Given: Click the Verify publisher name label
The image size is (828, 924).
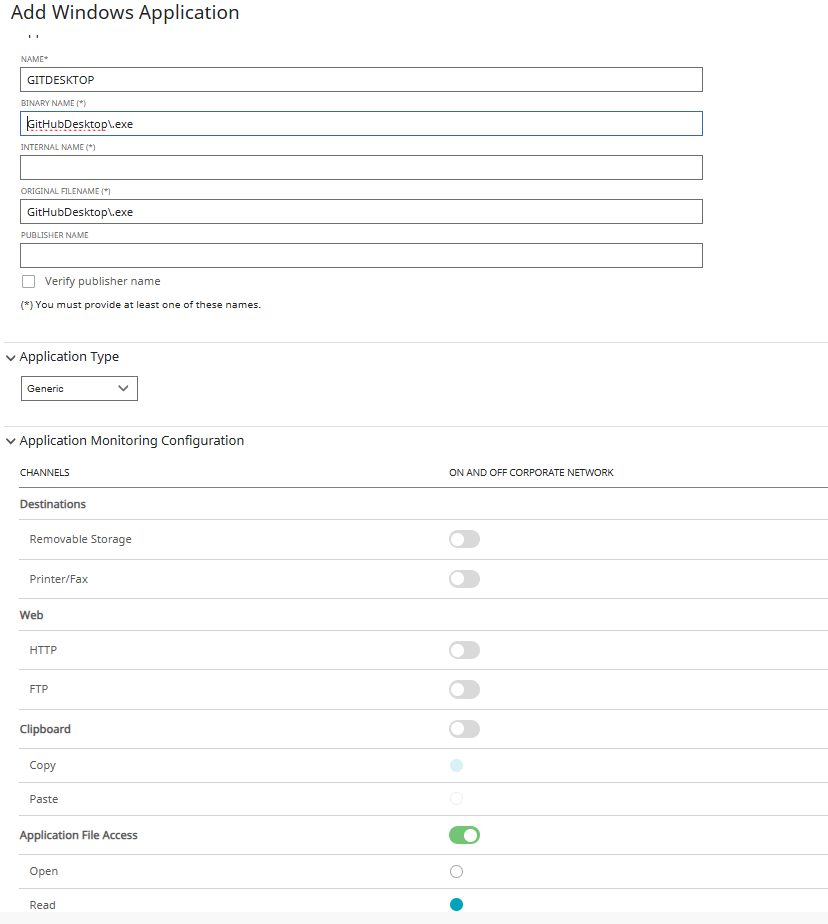Looking at the screenshot, I should tap(103, 281).
